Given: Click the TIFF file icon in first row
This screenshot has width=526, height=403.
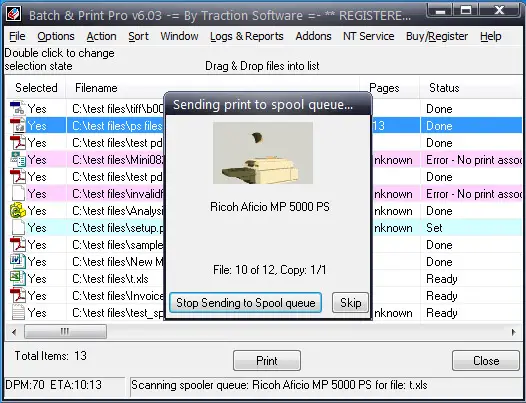Looking at the screenshot, I should [x=18, y=108].
